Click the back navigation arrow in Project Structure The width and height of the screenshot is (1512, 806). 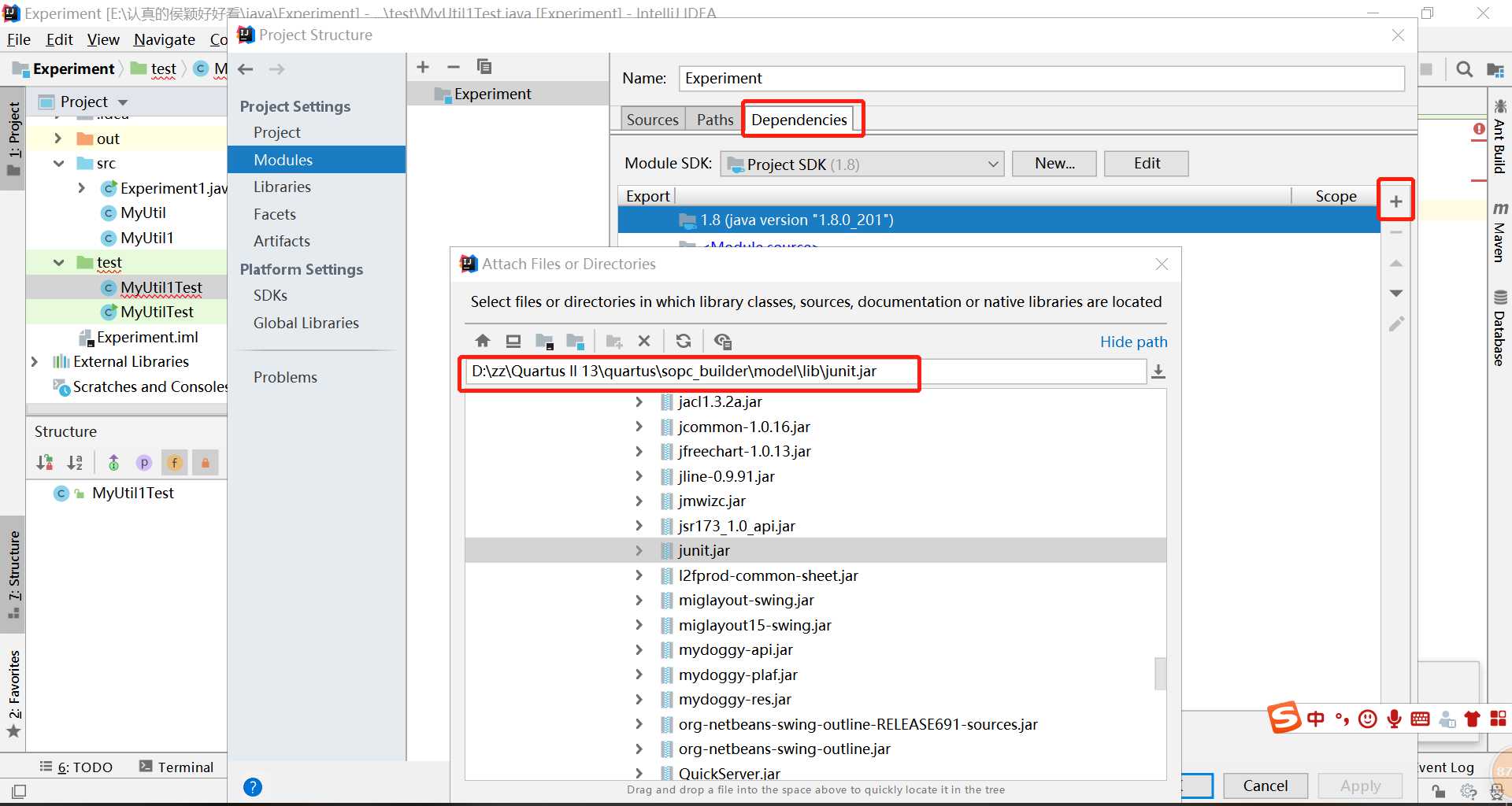tap(246, 69)
